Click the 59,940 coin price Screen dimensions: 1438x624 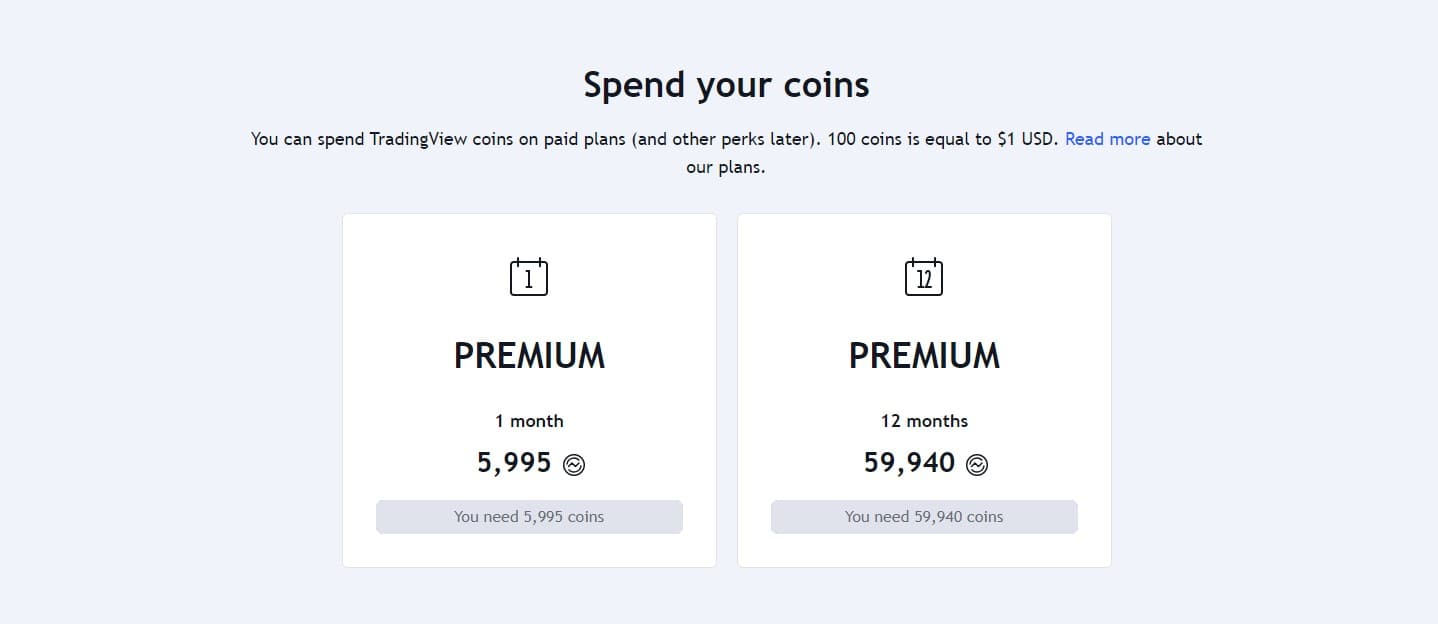(x=907, y=463)
